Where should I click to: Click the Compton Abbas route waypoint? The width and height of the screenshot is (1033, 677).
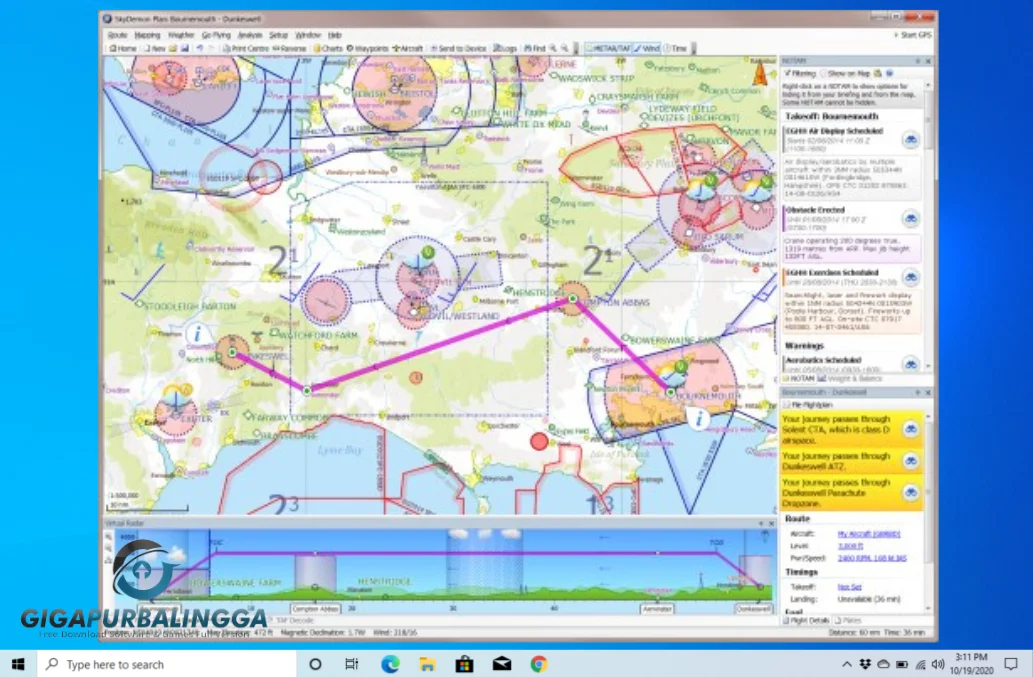pos(572,298)
